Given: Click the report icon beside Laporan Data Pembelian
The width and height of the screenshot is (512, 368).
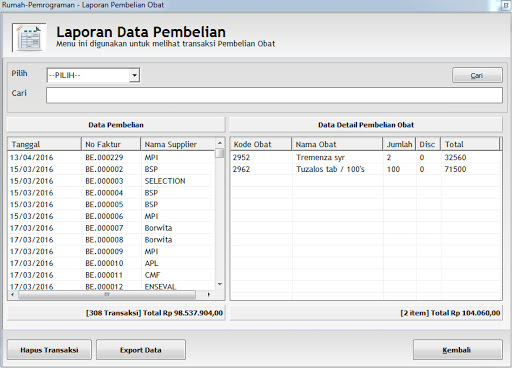Looking at the screenshot, I should tap(29, 37).
